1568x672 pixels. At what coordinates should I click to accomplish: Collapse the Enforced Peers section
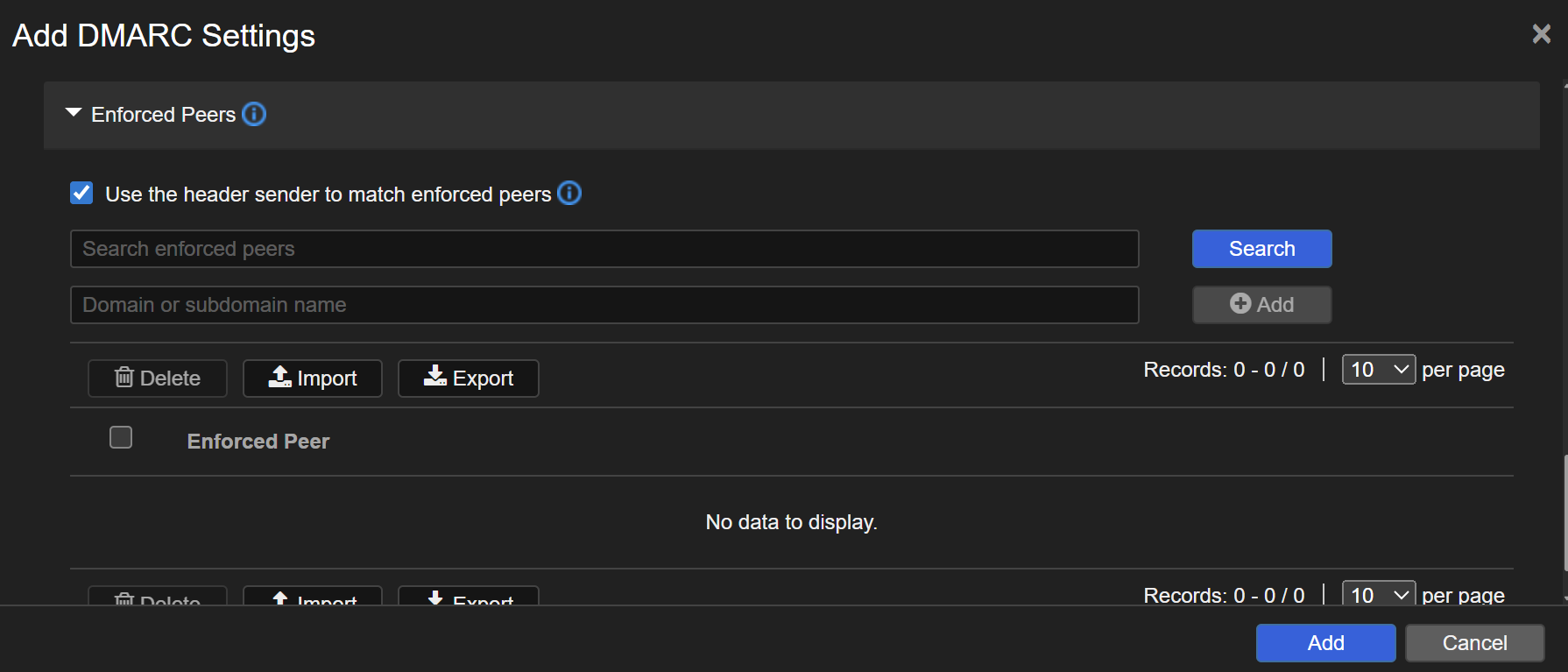(74, 114)
